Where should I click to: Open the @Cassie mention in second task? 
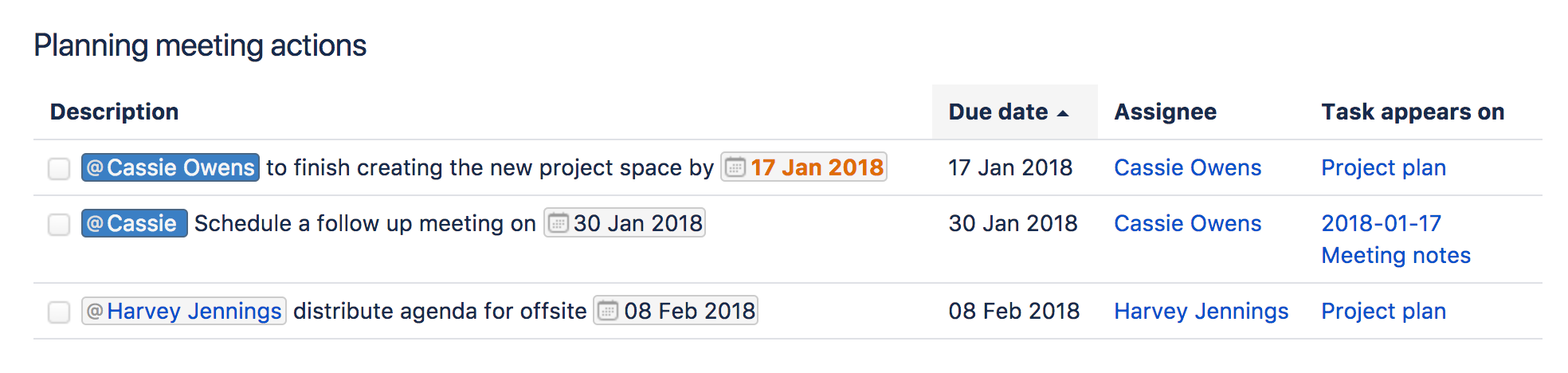(134, 223)
